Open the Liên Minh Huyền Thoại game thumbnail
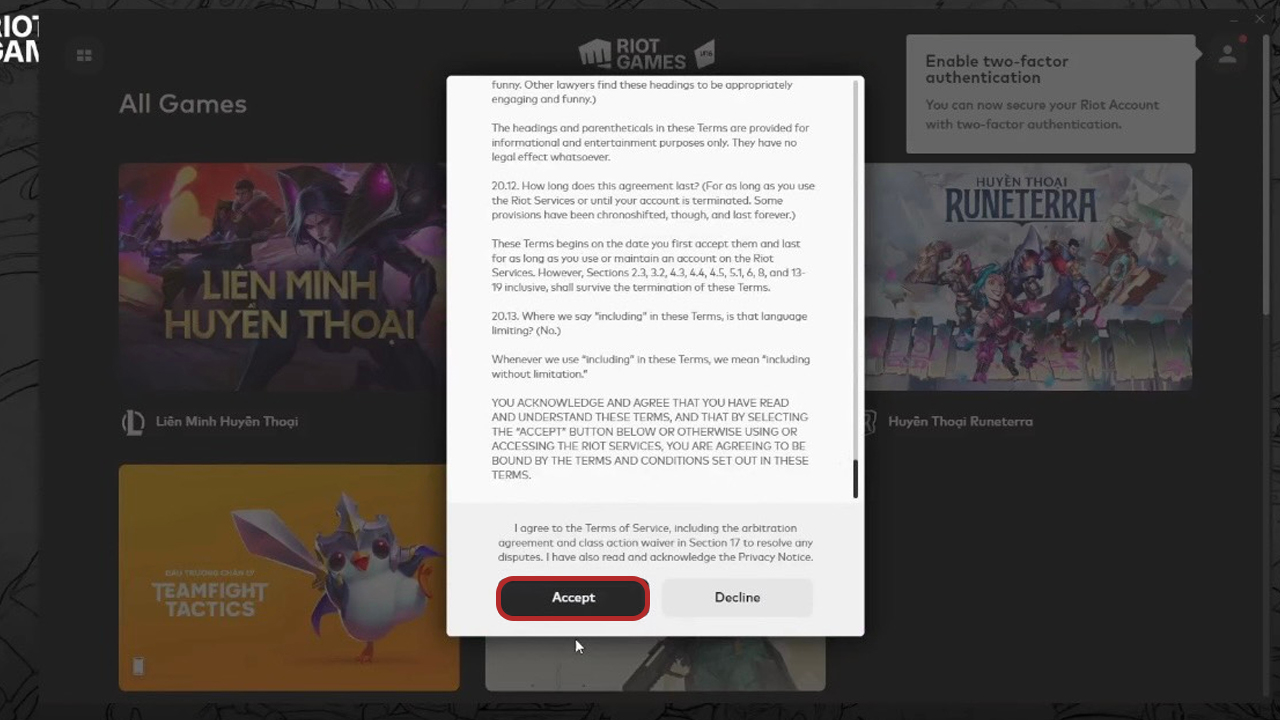The width and height of the screenshot is (1280, 720). tap(282, 277)
